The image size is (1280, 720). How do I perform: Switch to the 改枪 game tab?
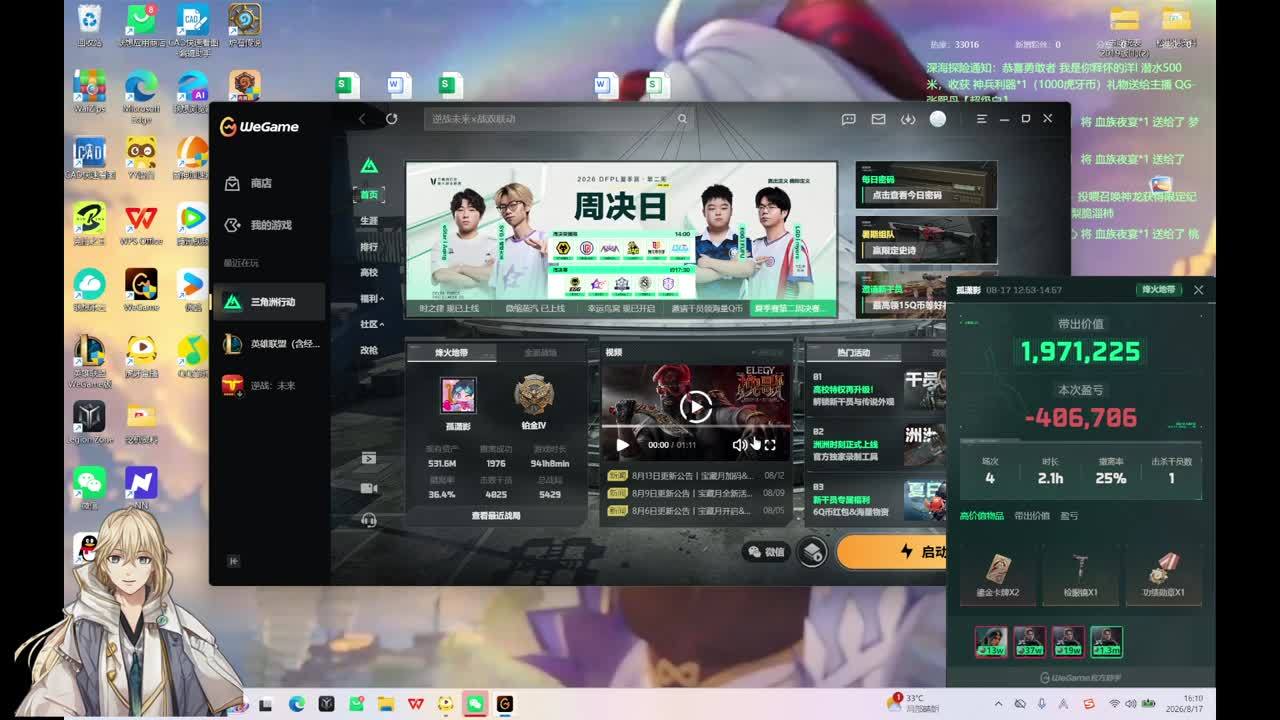[369, 351]
